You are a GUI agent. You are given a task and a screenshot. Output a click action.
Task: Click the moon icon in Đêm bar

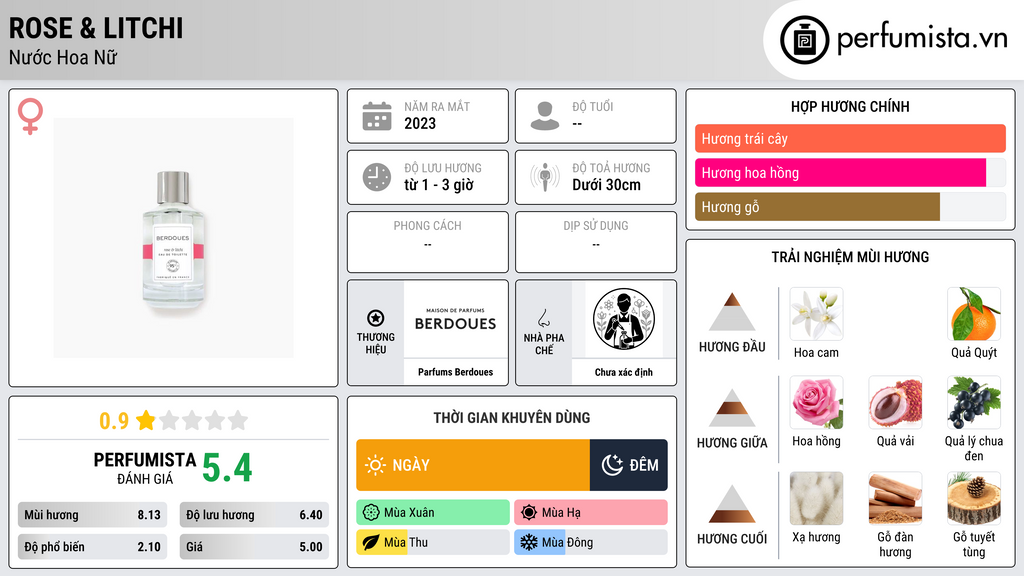coord(612,465)
